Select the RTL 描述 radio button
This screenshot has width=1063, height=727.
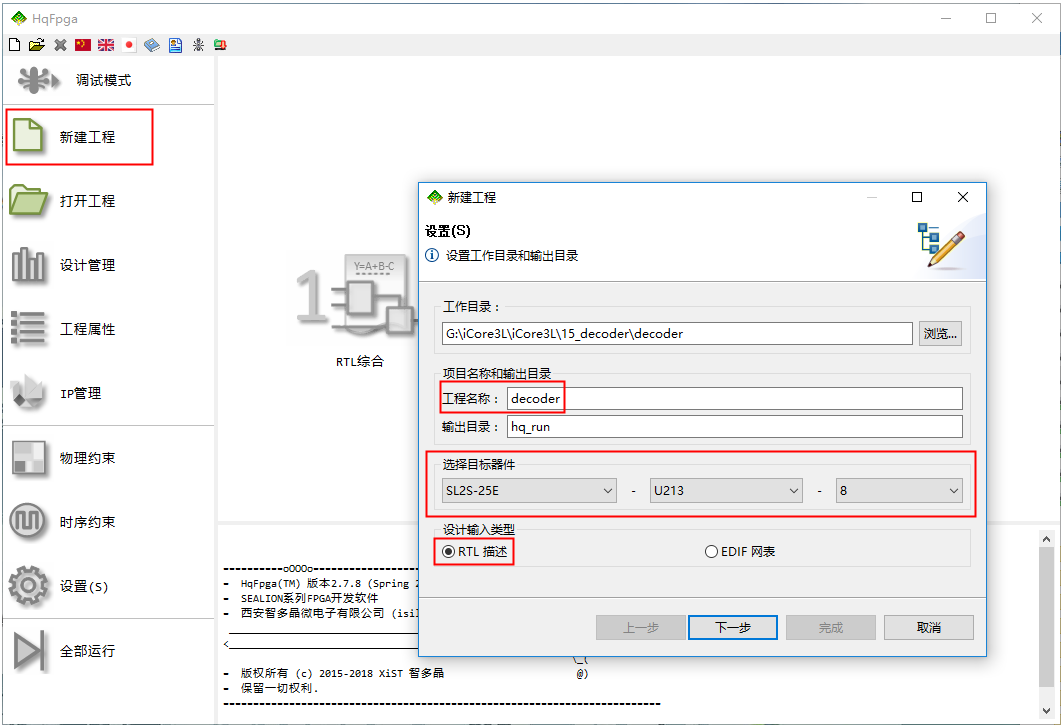(449, 551)
